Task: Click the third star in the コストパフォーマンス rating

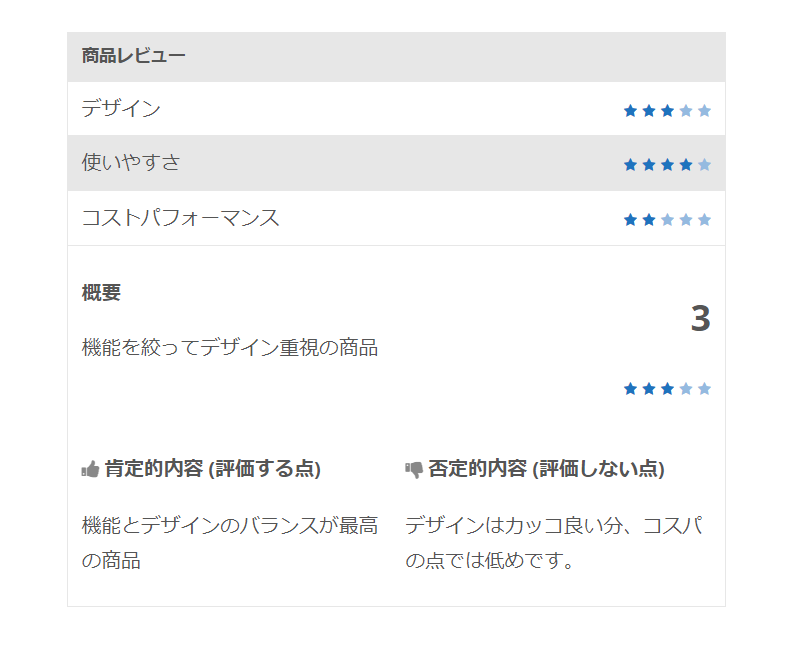Action: (x=667, y=220)
